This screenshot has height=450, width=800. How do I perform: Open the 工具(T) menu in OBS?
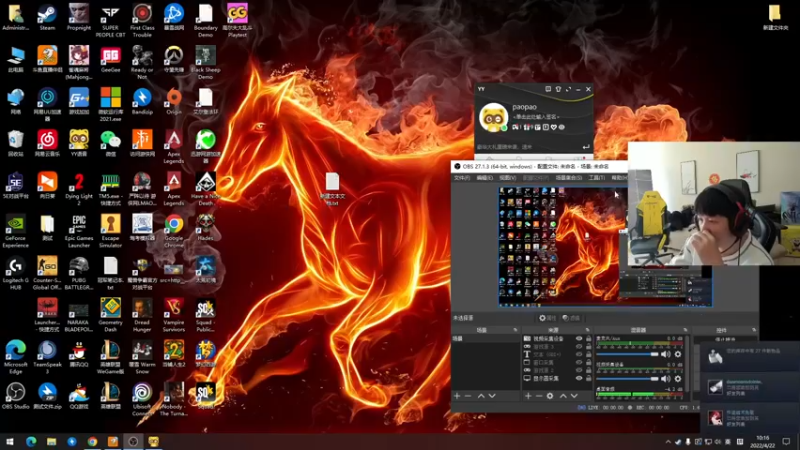pos(596,178)
